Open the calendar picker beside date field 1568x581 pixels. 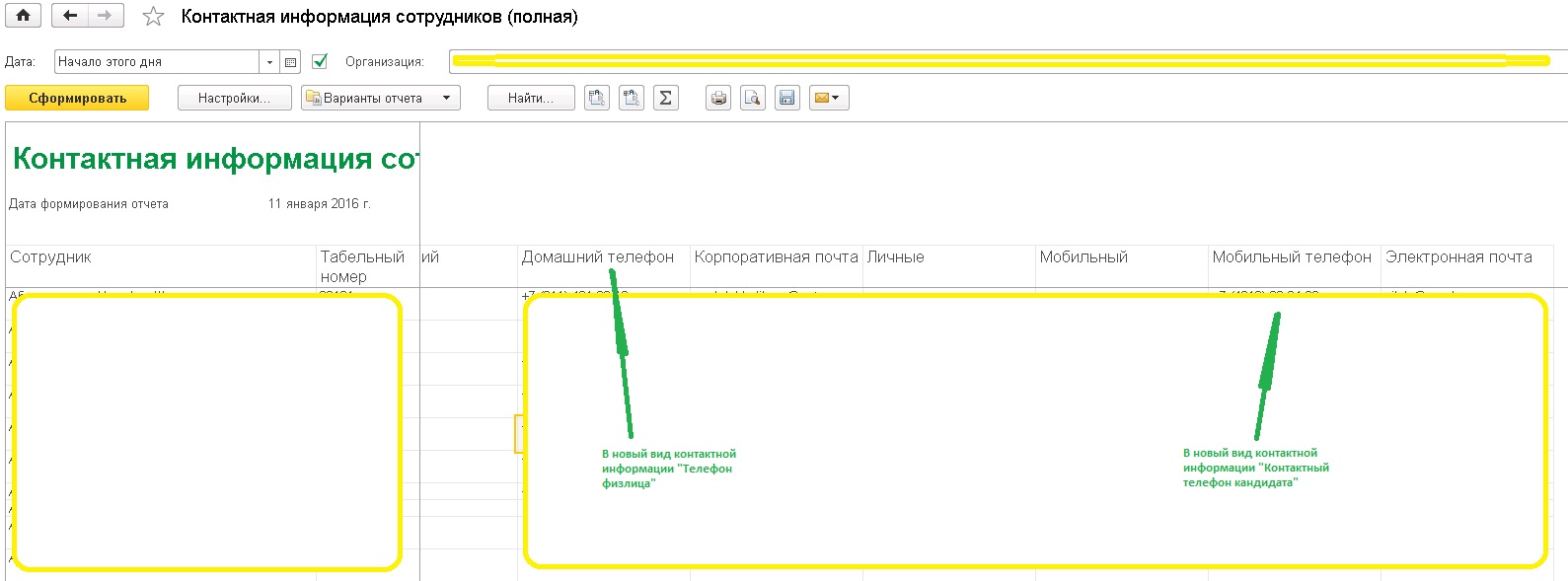(x=290, y=62)
